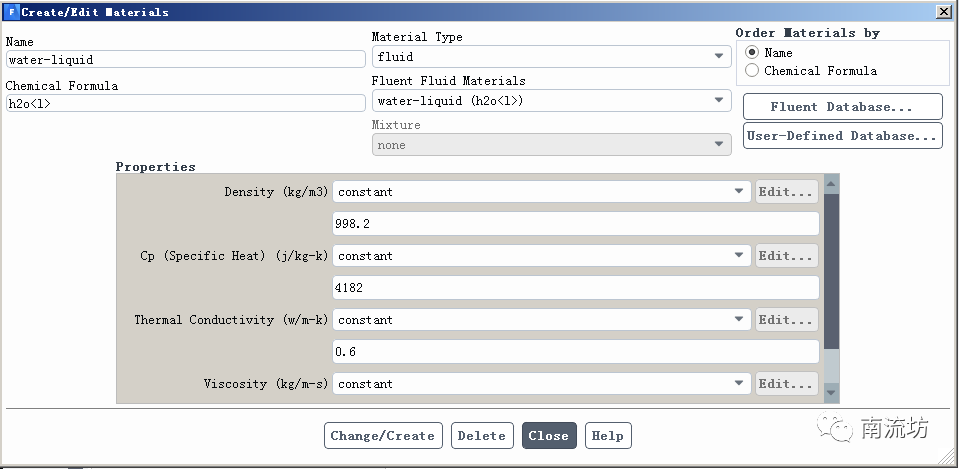Click the Chemical Formula text field
Image resolution: width=959 pixels, height=469 pixels.
(x=185, y=103)
